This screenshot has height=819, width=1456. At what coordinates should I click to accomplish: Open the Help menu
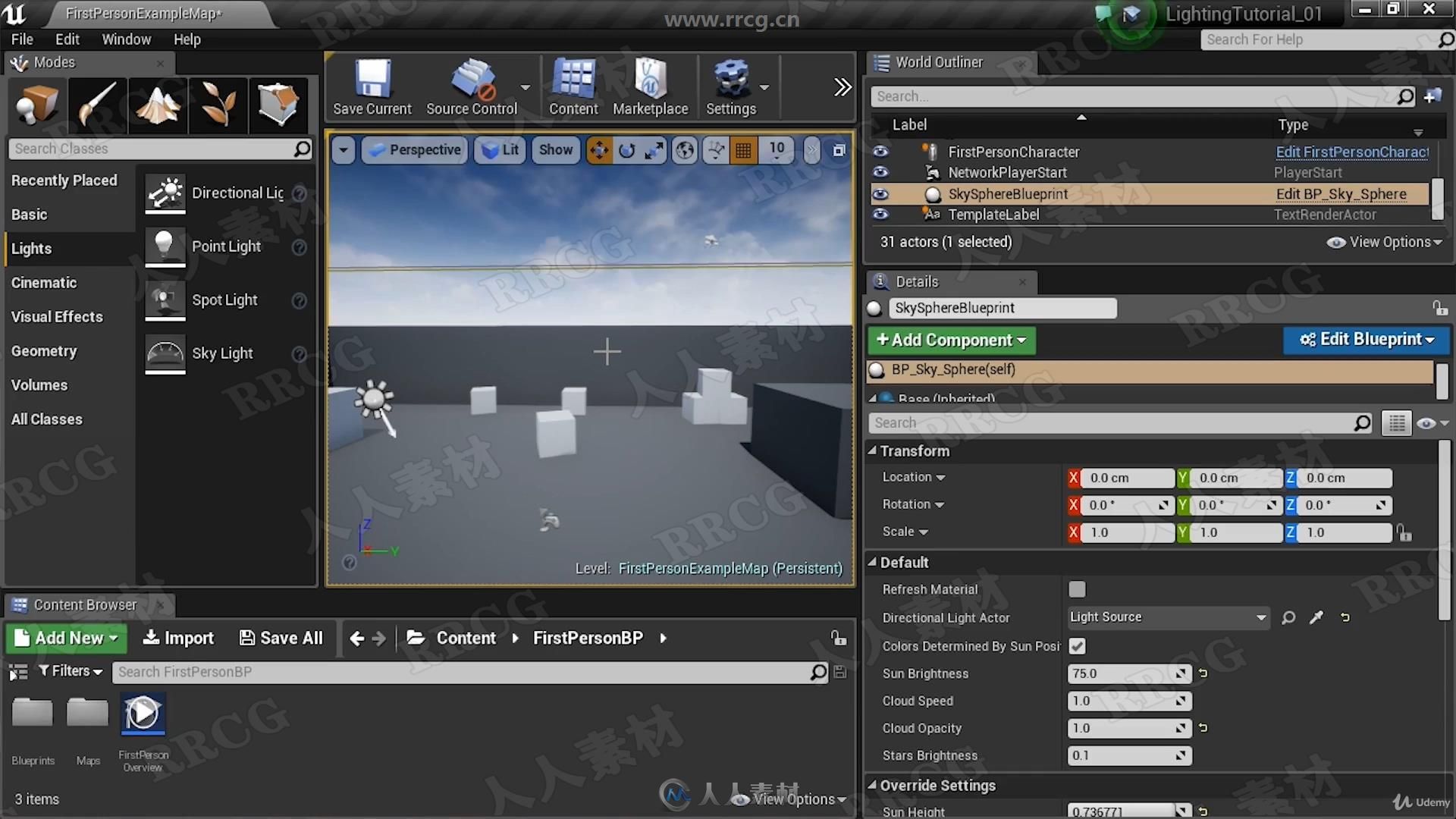187,39
